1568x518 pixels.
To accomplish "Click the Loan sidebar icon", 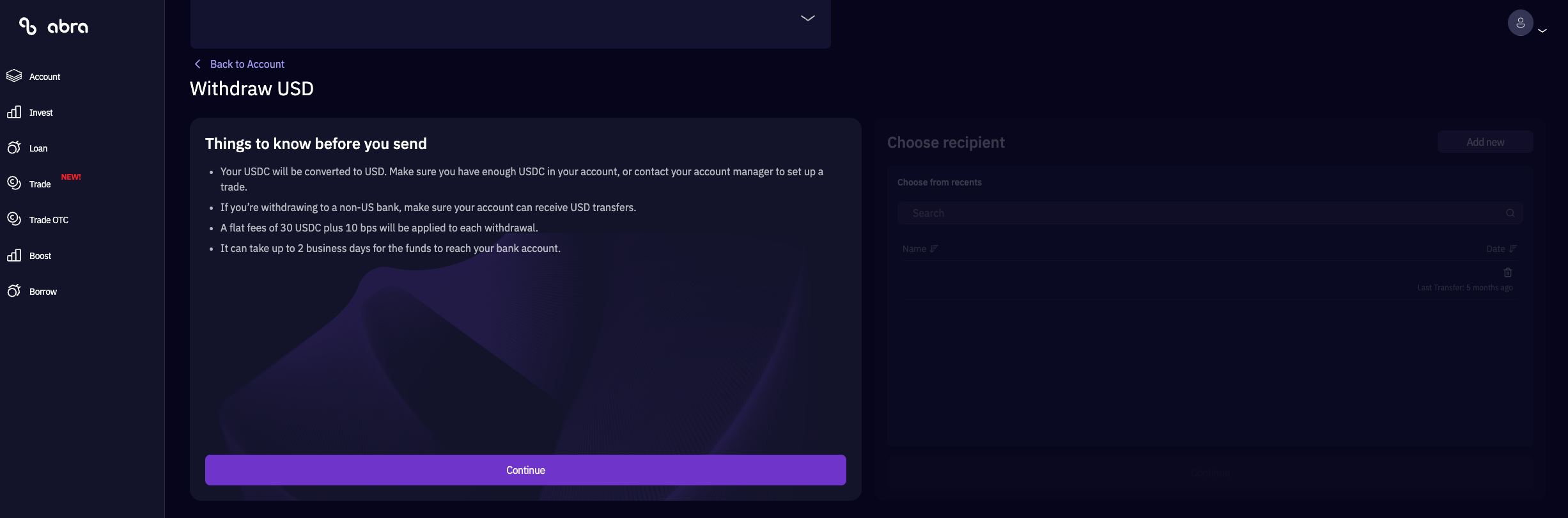I will point(14,148).
